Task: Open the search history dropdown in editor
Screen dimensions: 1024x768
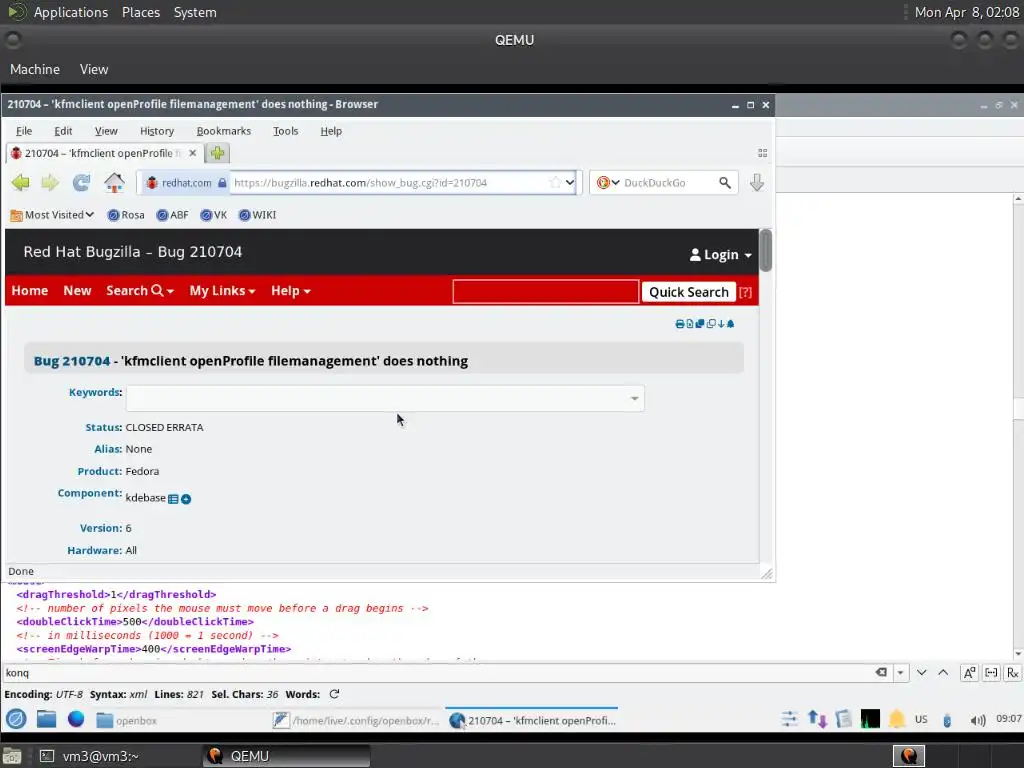Action: coord(901,673)
